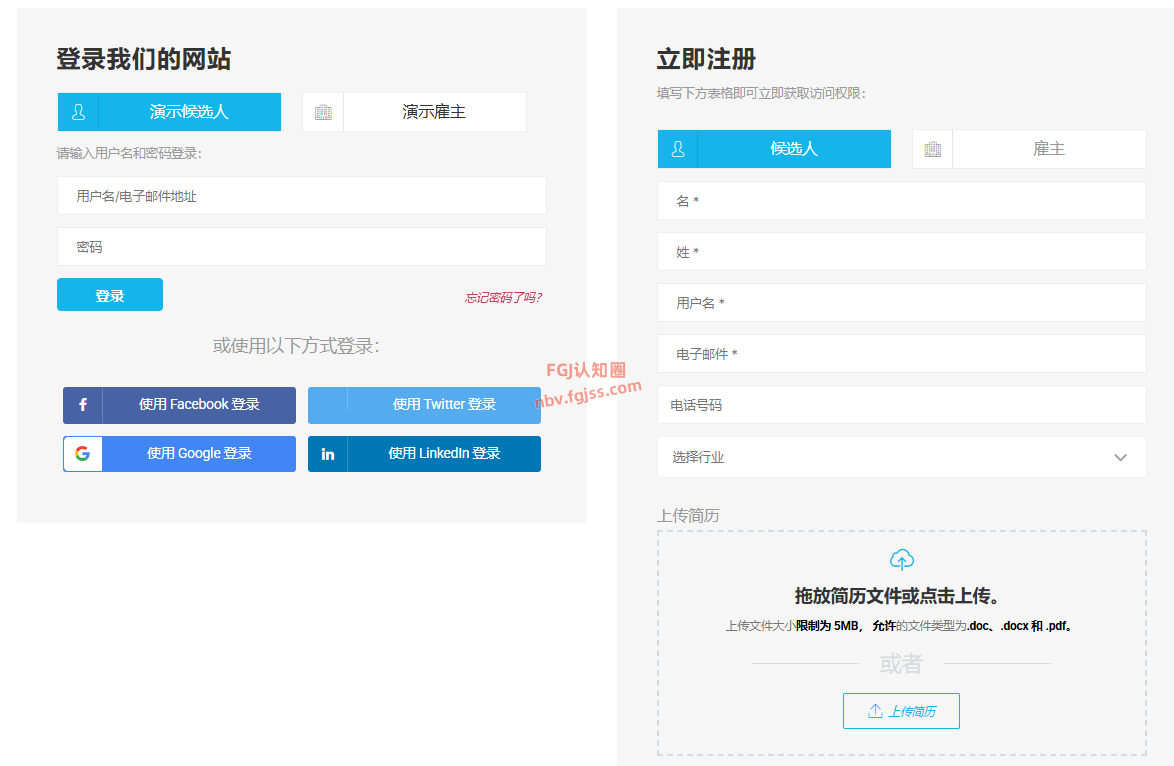The width and height of the screenshot is (1174, 766).
Task: Click the building icon on 雇主 register tab
Action: tap(932, 148)
